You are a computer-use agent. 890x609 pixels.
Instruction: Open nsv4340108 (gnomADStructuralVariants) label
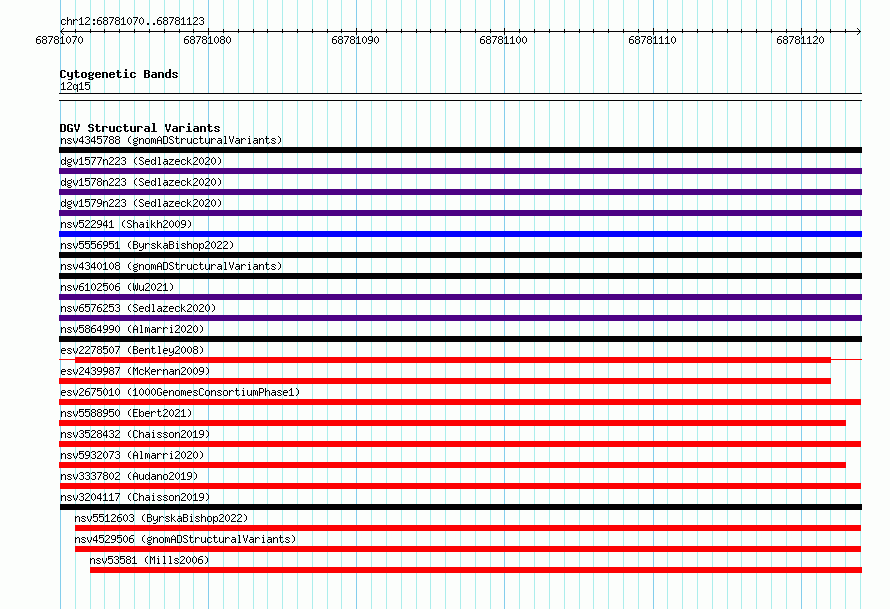[171, 266]
